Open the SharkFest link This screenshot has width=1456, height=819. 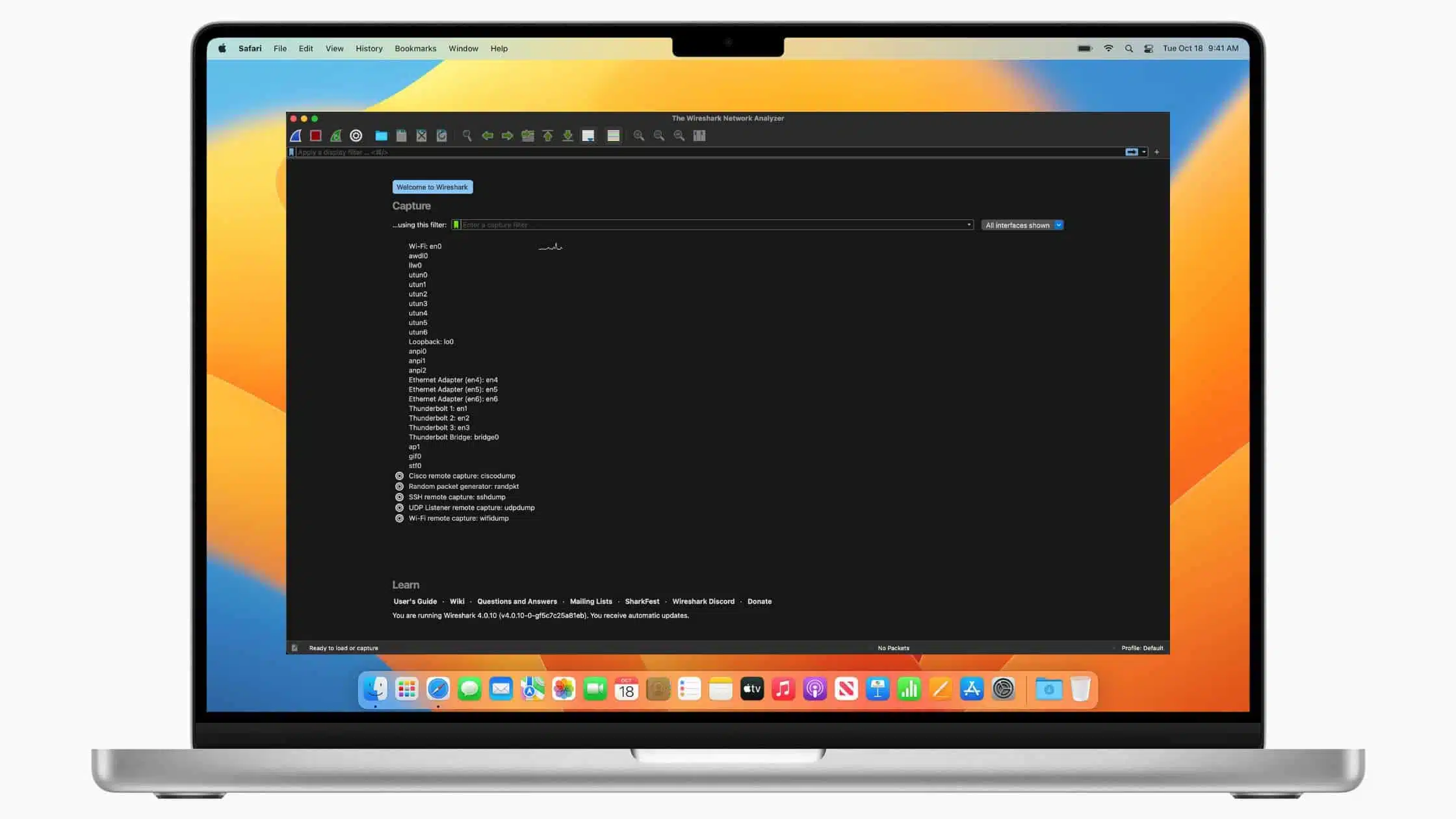642,602
